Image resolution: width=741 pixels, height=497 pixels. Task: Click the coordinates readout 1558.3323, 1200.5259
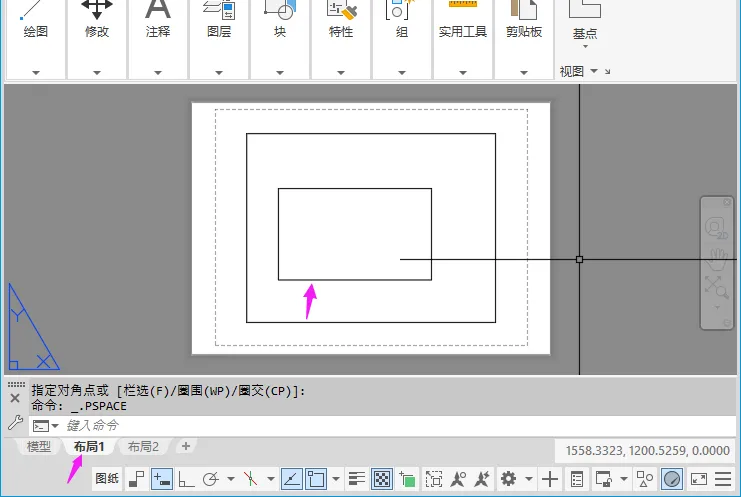[647, 451]
